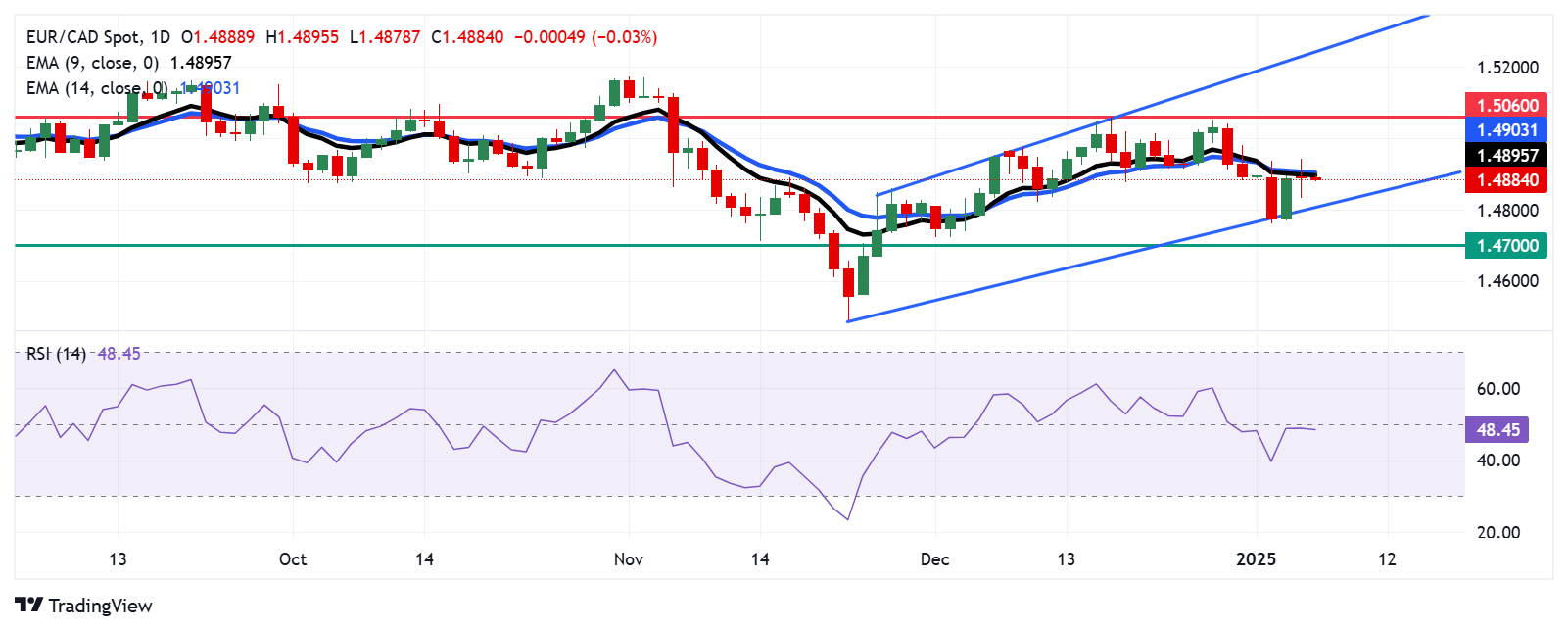1568x631 pixels.
Task: Click the Dec date on time axis
Action: tap(934, 559)
